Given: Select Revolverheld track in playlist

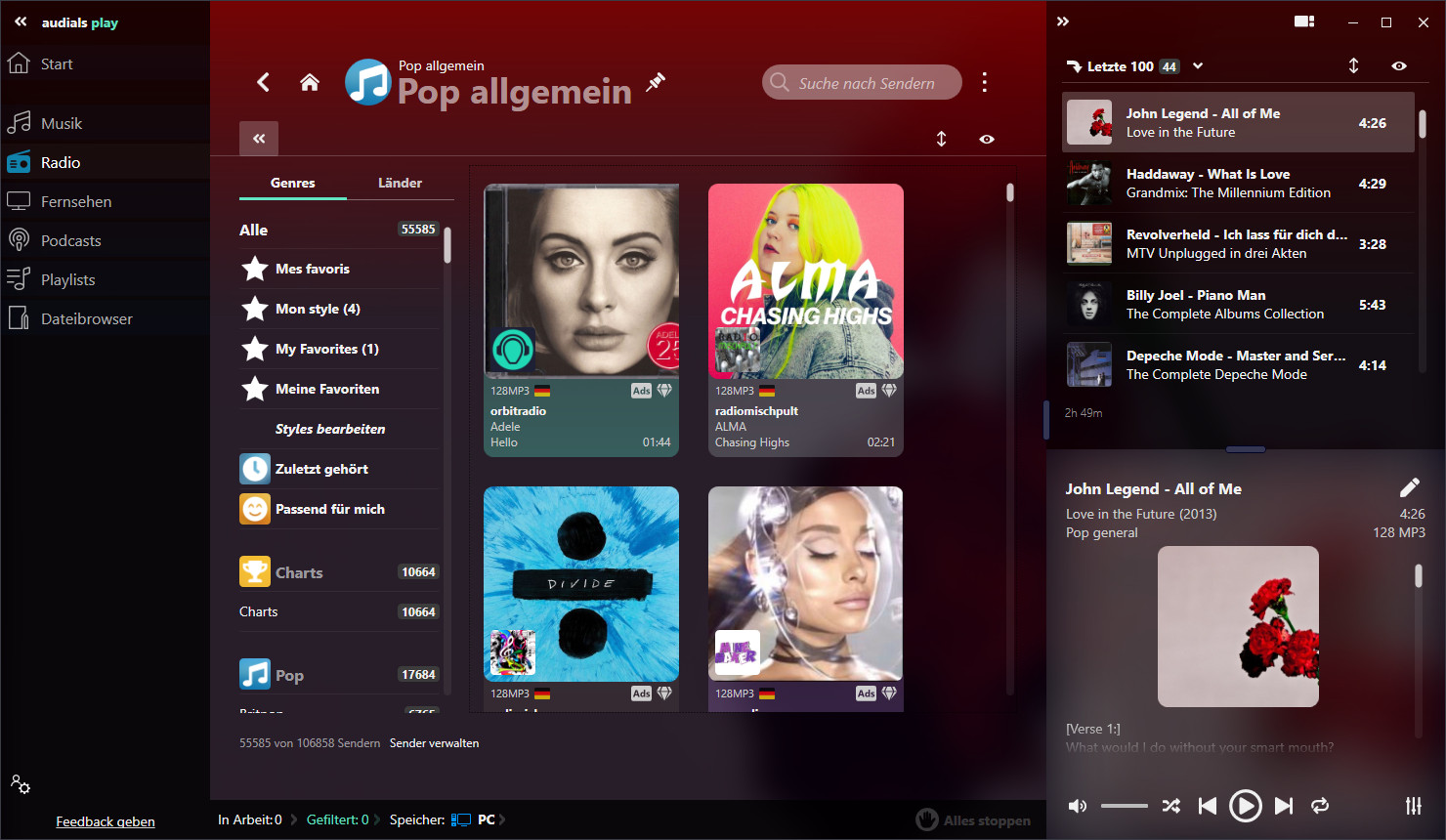Looking at the screenshot, I should point(1238,244).
